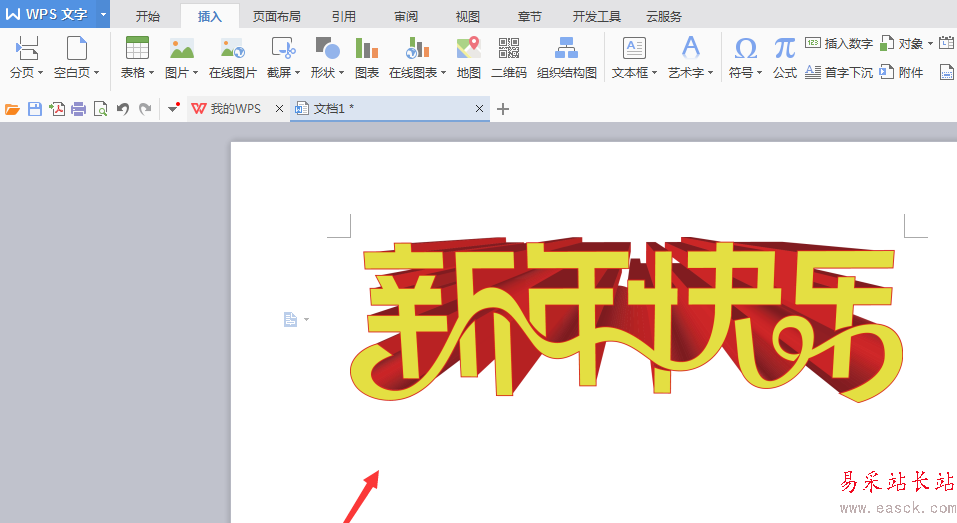Viewport: 957px width, 523px height.
Task: Insert a QR code via 二维码
Action: (x=508, y=58)
